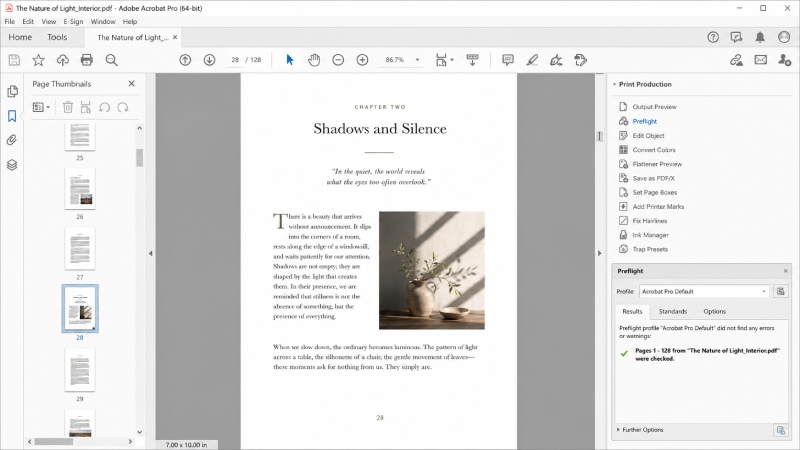Add a sticky note comment

click(x=508, y=60)
